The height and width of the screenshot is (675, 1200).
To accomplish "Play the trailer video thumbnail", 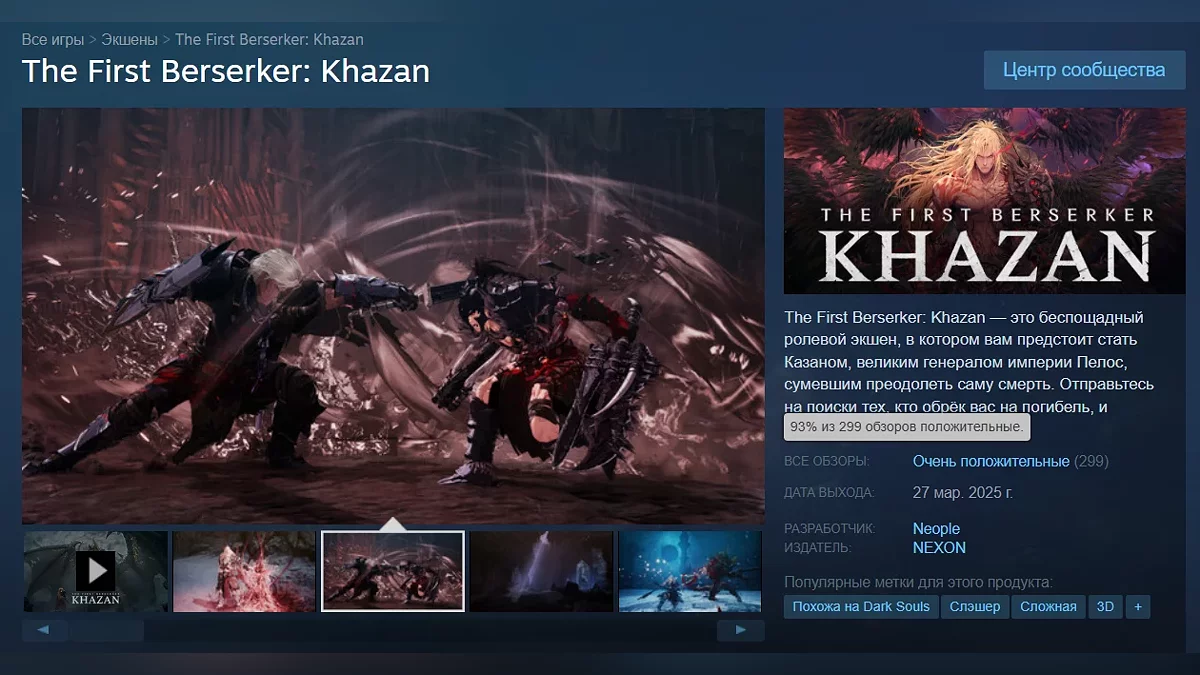I will pos(96,571).
